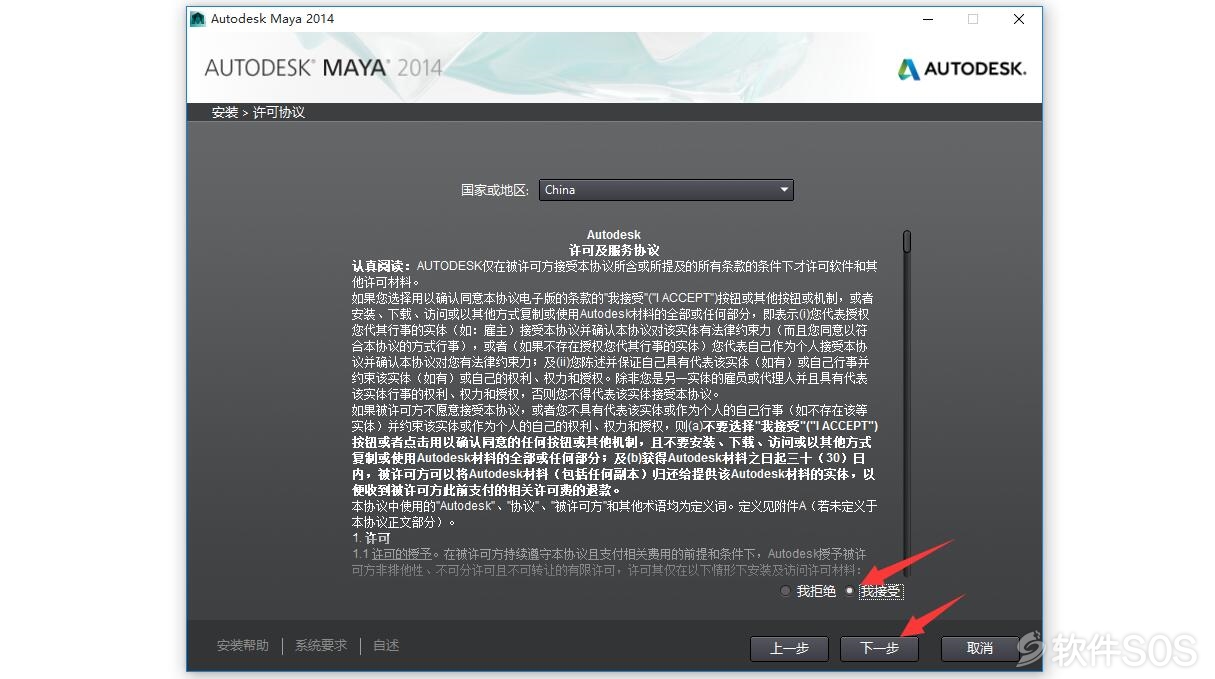Cancel the installation with 取消
This screenshot has width=1215, height=679.
click(980, 648)
